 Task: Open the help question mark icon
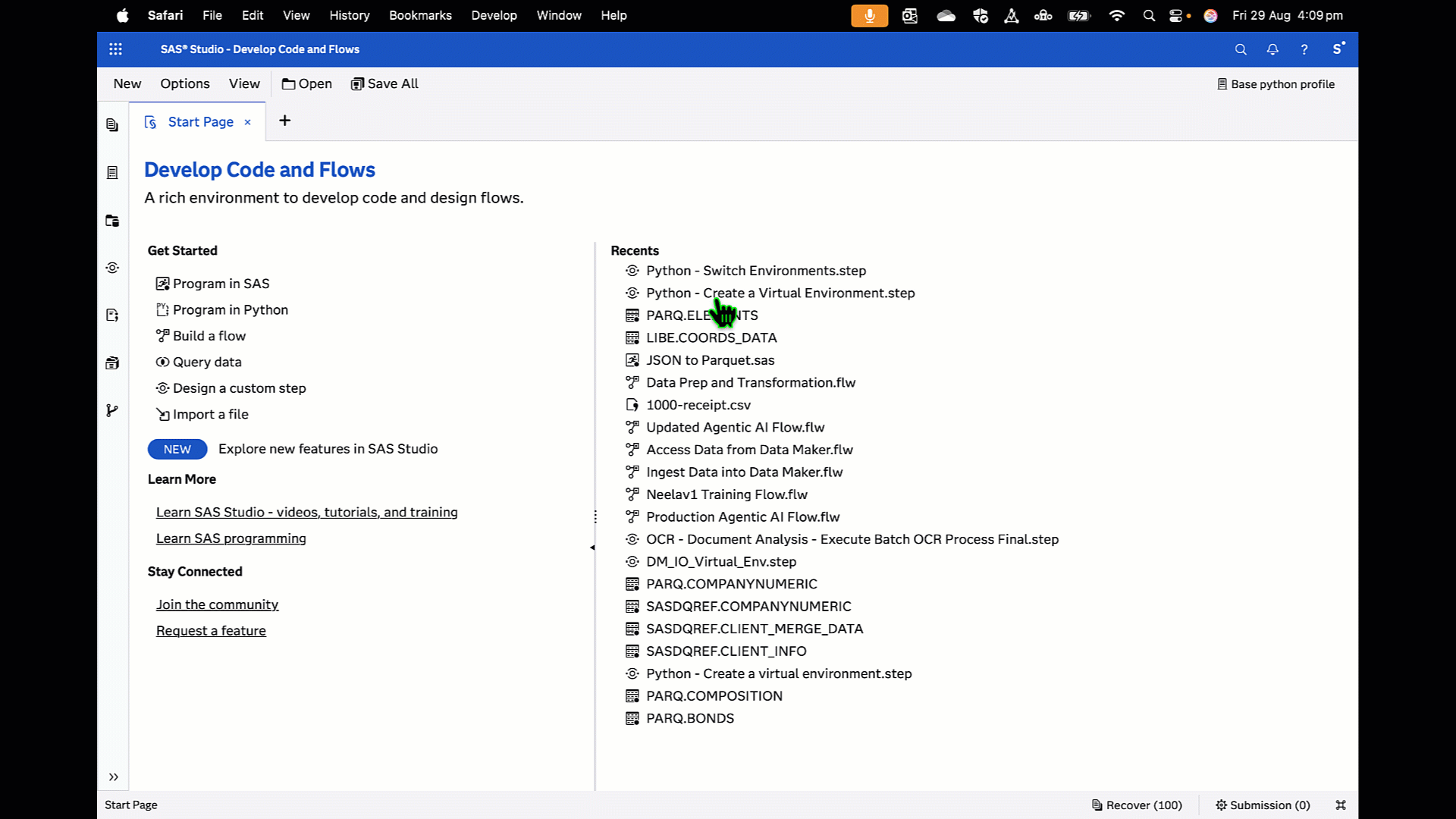(x=1304, y=49)
